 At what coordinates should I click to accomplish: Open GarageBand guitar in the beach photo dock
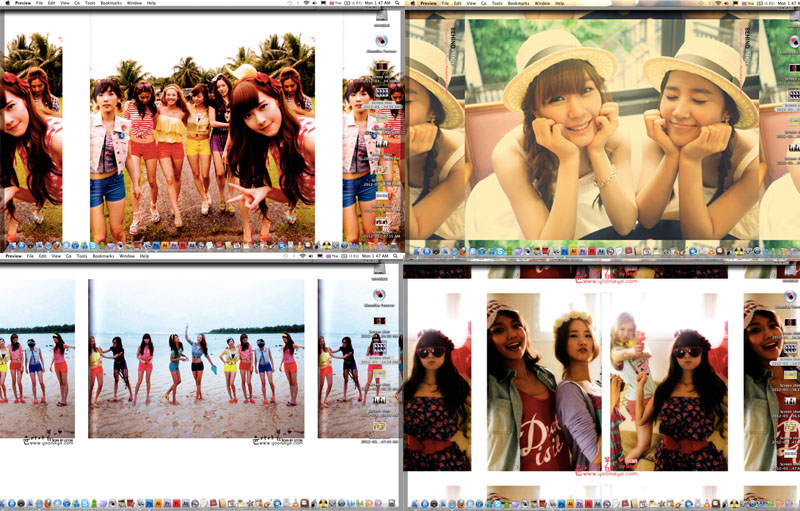pyautogui.click(x=267, y=503)
